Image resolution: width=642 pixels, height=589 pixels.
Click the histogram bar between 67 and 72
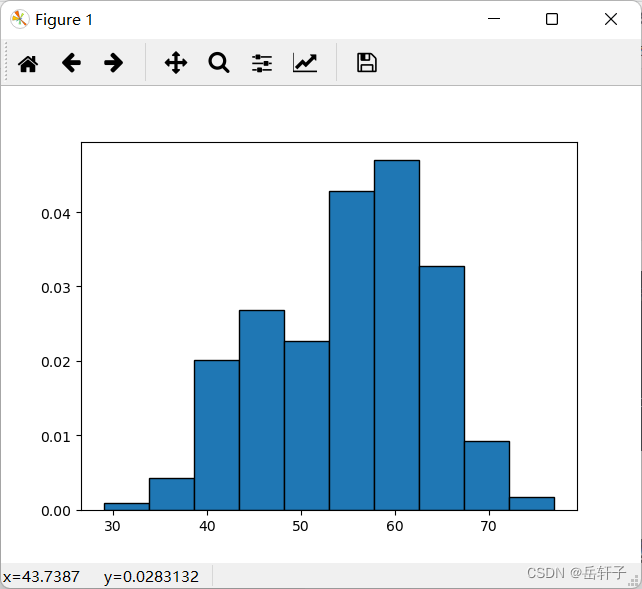(487, 476)
